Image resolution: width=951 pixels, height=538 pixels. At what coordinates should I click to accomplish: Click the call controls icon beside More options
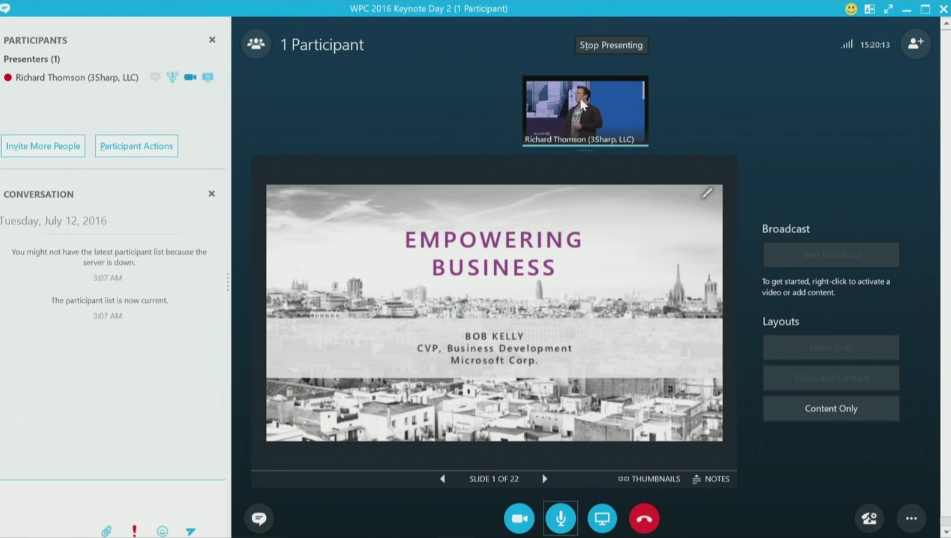[869, 518]
